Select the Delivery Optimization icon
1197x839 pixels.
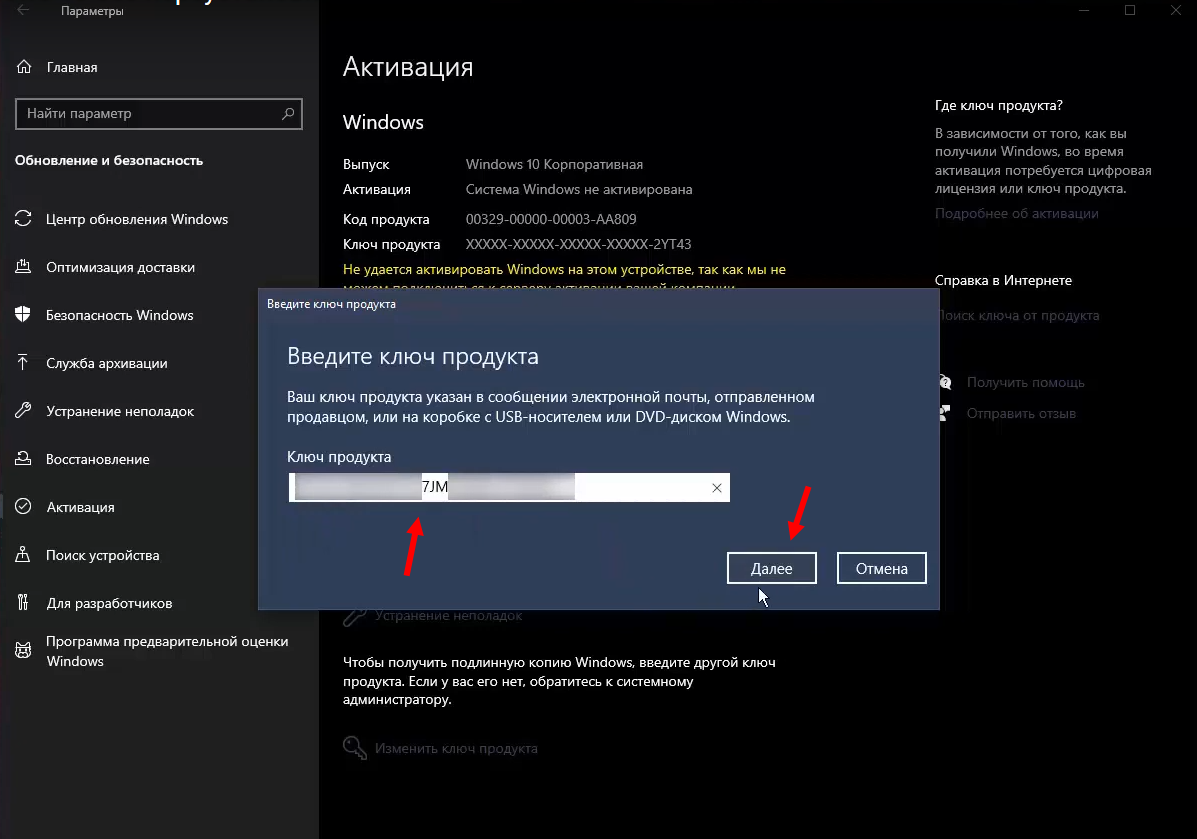point(24,267)
